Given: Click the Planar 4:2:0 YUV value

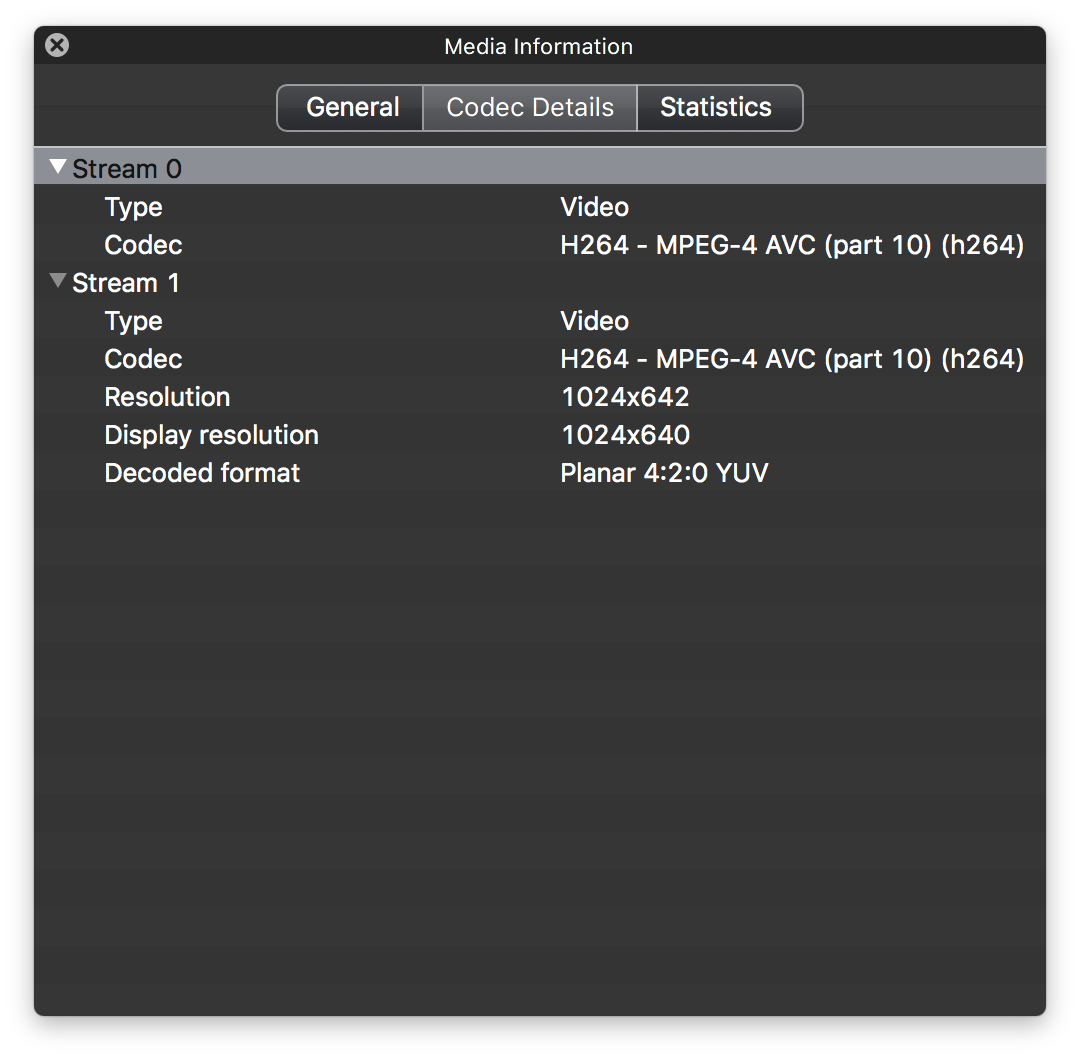Looking at the screenshot, I should (x=665, y=472).
